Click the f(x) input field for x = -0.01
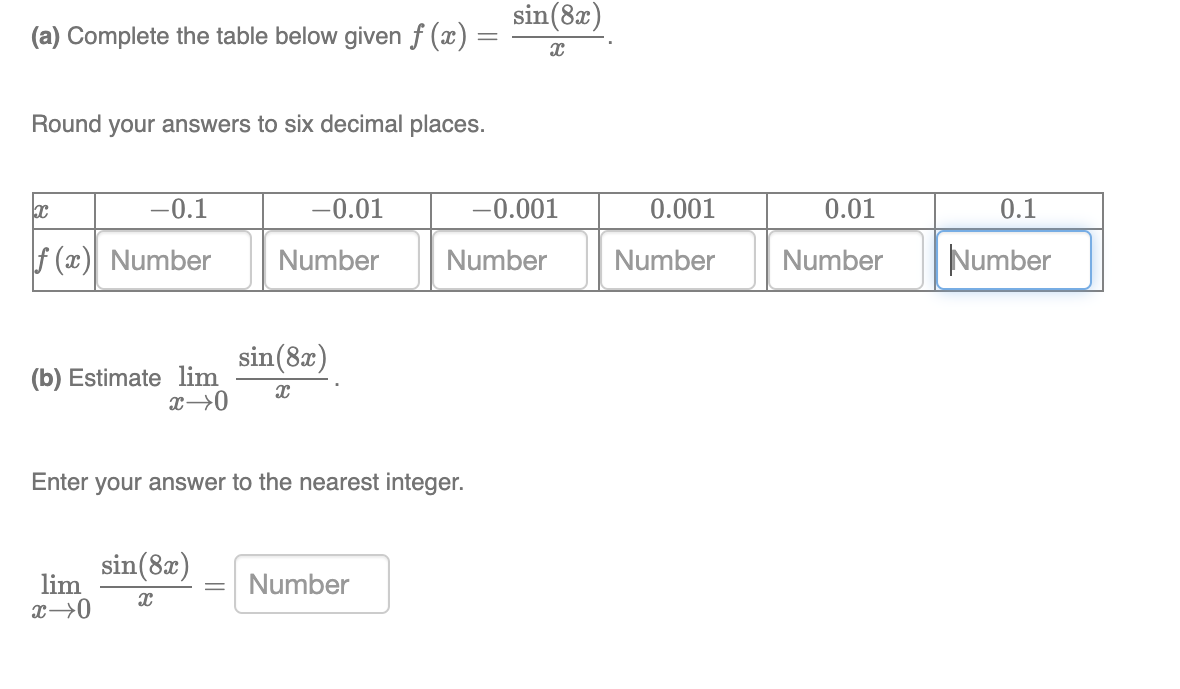Screen dimensions: 1180x689 pos(342,260)
